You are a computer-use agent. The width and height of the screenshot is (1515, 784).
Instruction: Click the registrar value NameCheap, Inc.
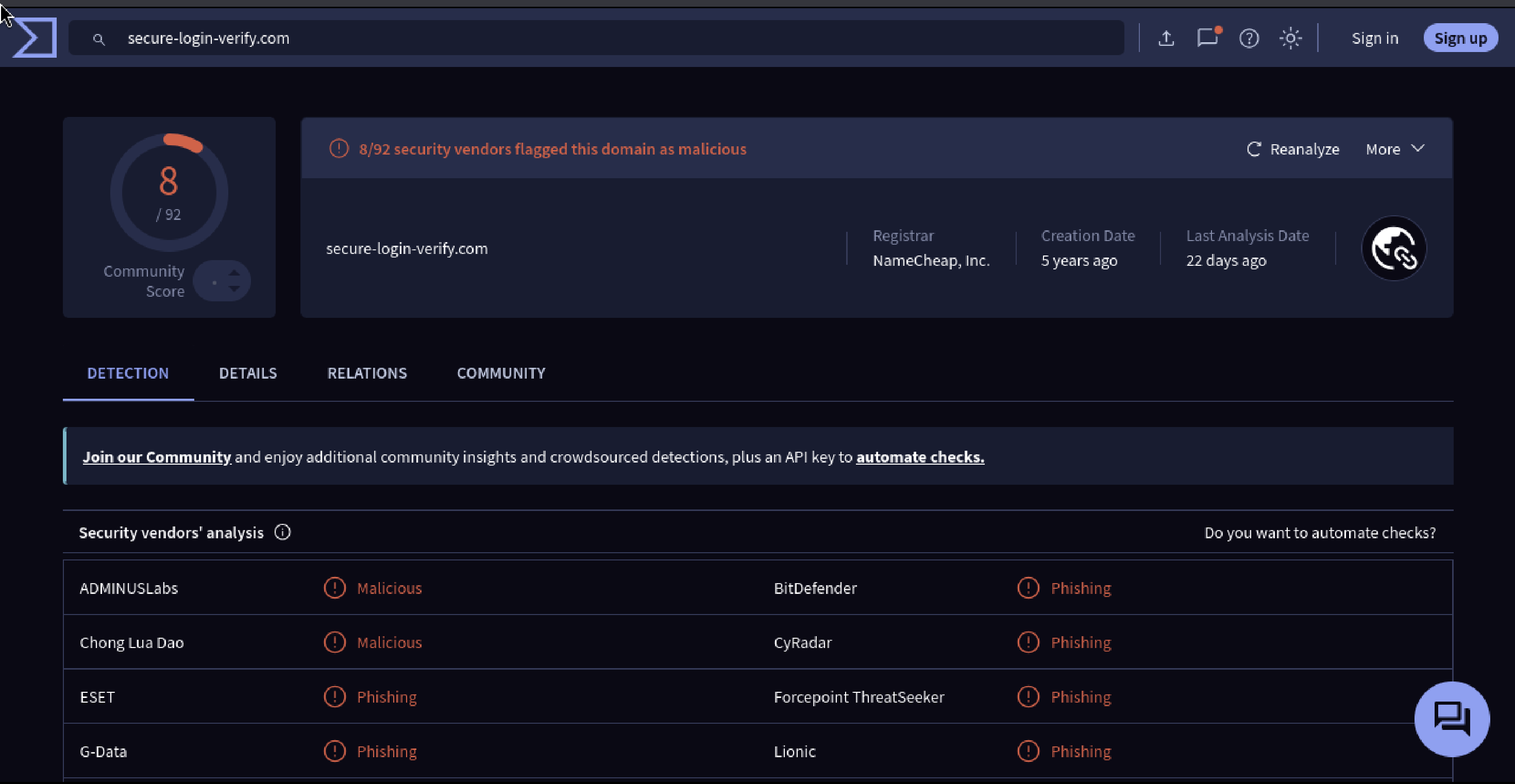pos(931,260)
